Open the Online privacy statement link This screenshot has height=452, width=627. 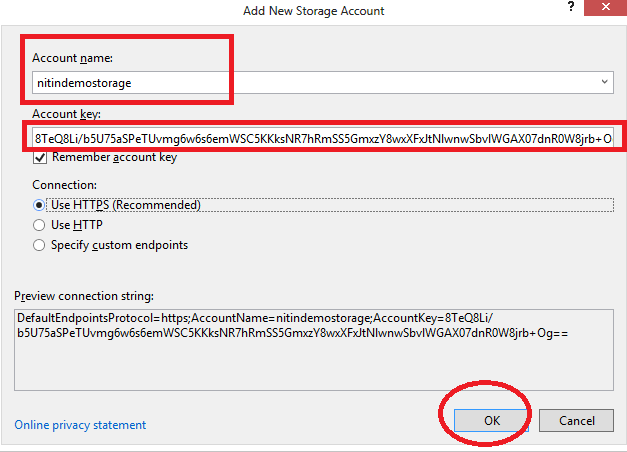click(80, 425)
